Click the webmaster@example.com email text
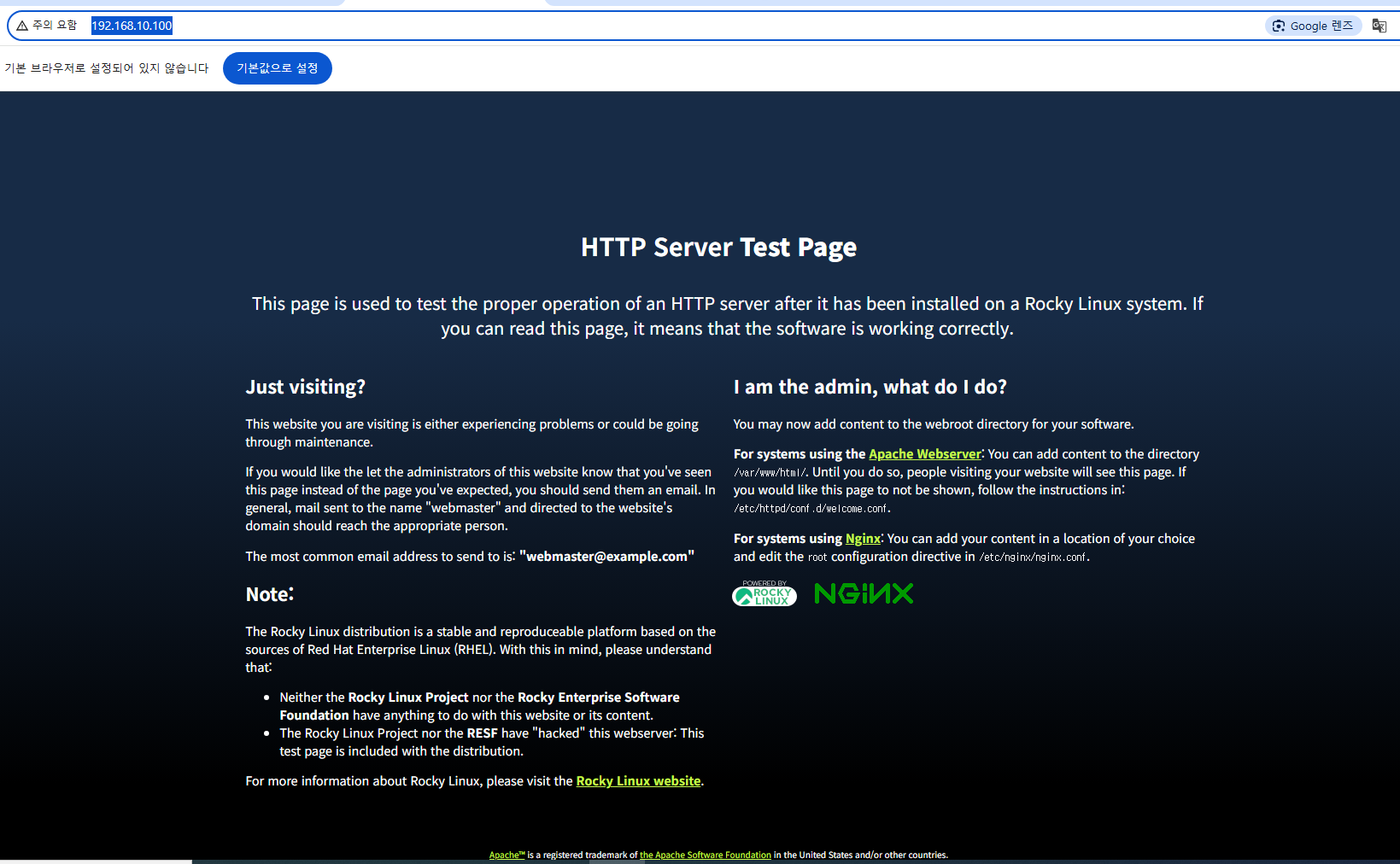The width and height of the screenshot is (1400, 864). tap(606, 557)
